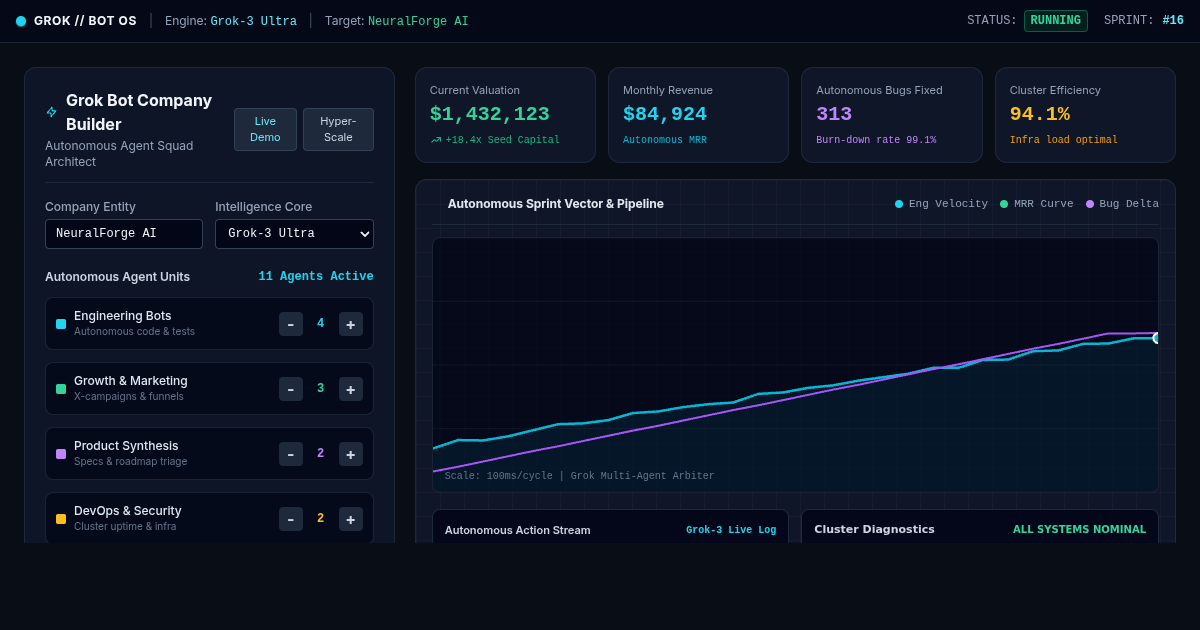This screenshot has height=630, width=1200.
Task: Decrease Engineering Bots count
Action: [291, 324]
